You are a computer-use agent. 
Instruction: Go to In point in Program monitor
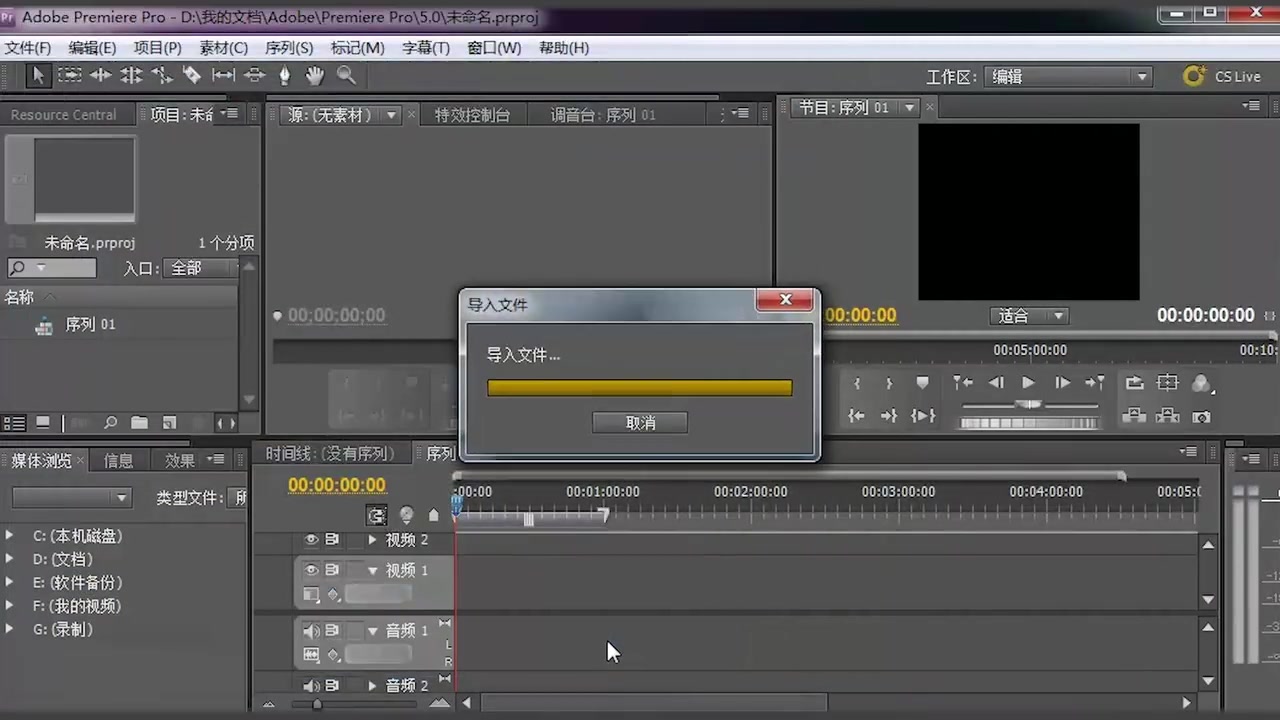(x=856, y=416)
